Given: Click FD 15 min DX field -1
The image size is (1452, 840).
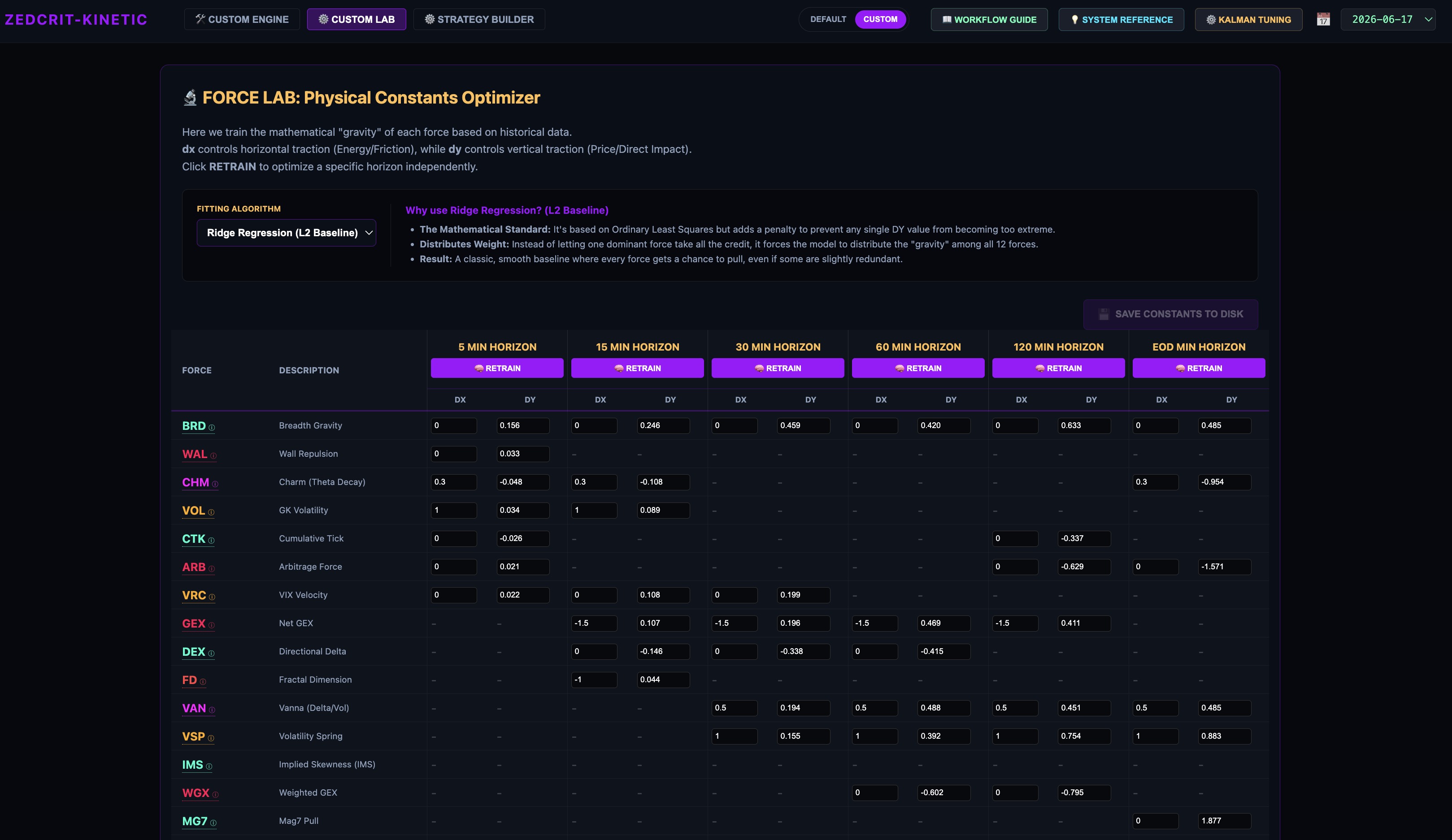Looking at the screenshot, I should coord(594,680).
